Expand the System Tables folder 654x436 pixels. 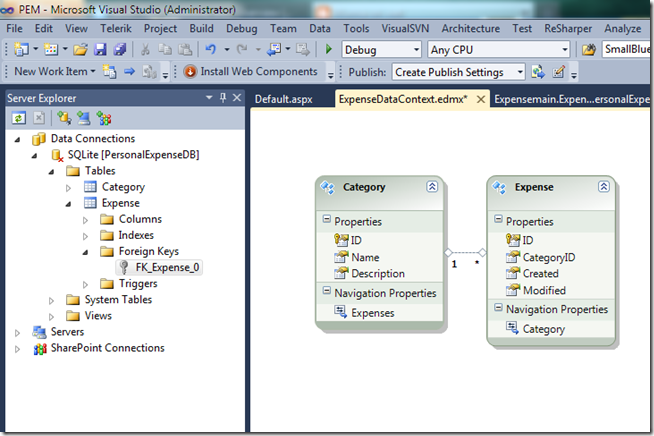(x=51, y=301)
